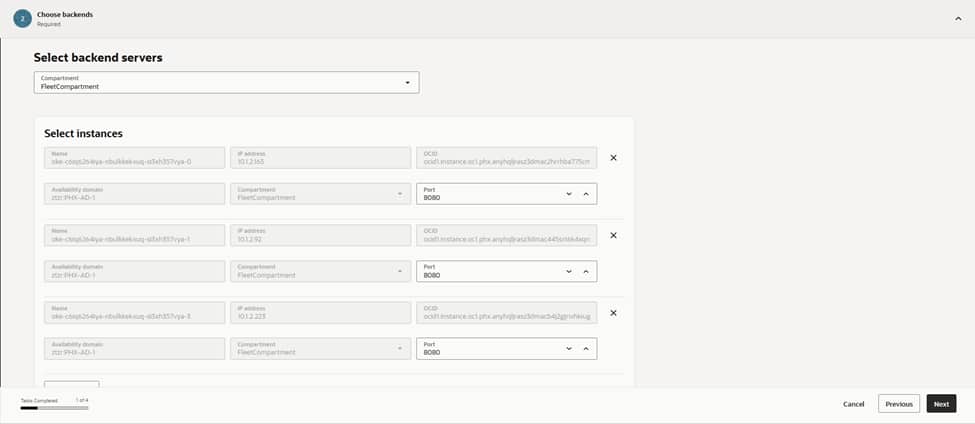
Task: Click Availability domain field of instance 10.1.2.223
Action: click(135, 349)
